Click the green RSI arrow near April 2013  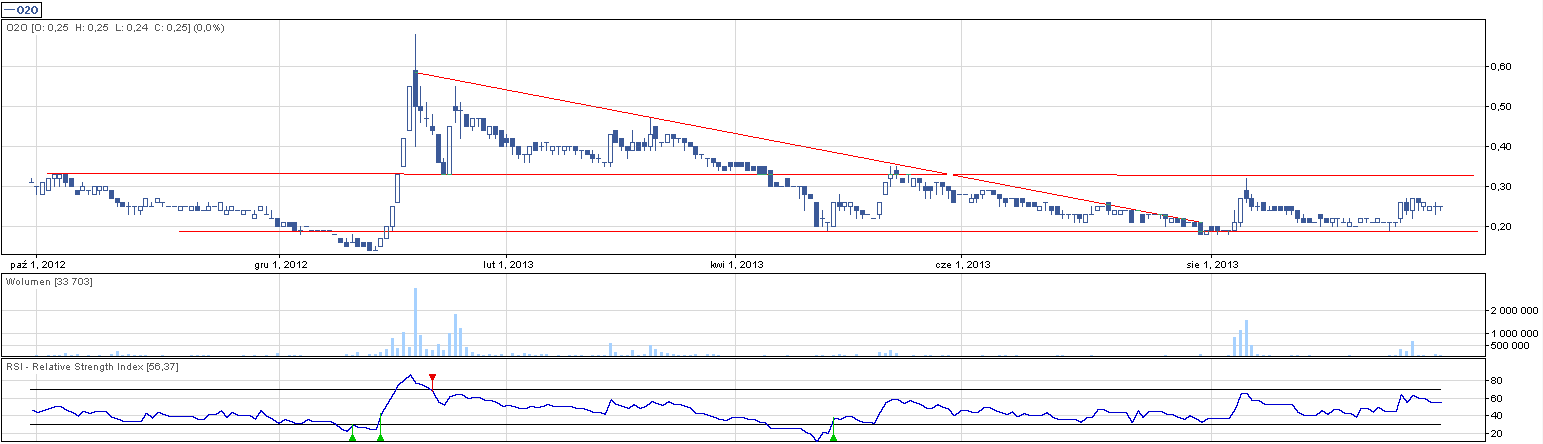tap(833, 436)
